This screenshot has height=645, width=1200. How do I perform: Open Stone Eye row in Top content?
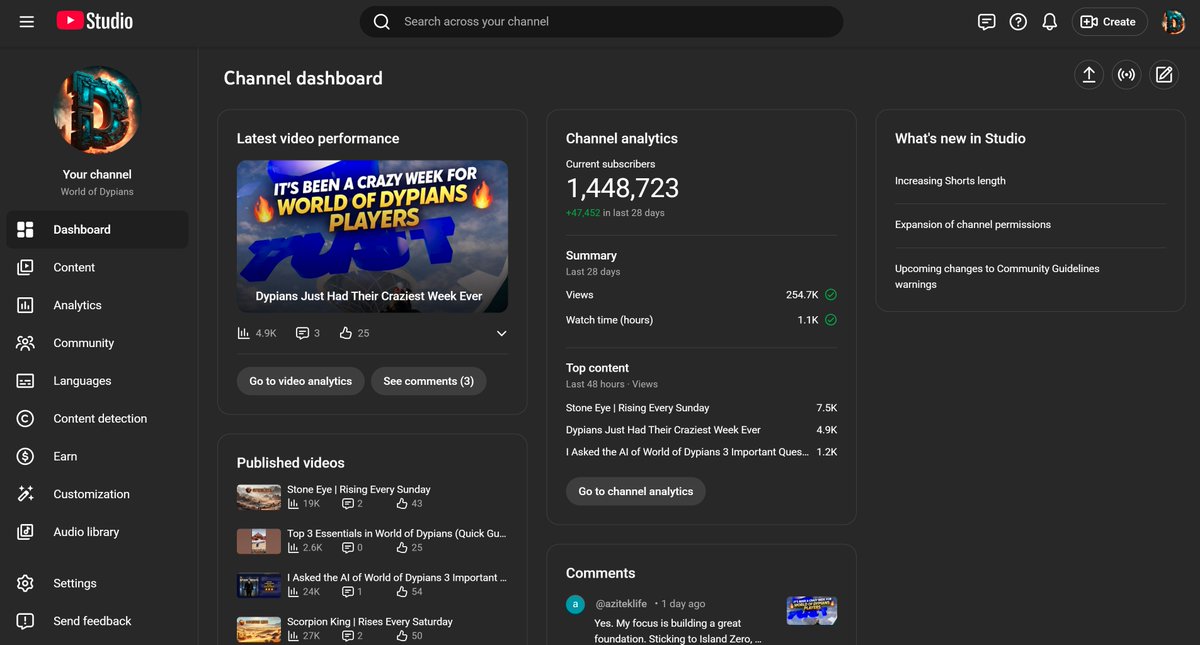(x=701, y=408)
